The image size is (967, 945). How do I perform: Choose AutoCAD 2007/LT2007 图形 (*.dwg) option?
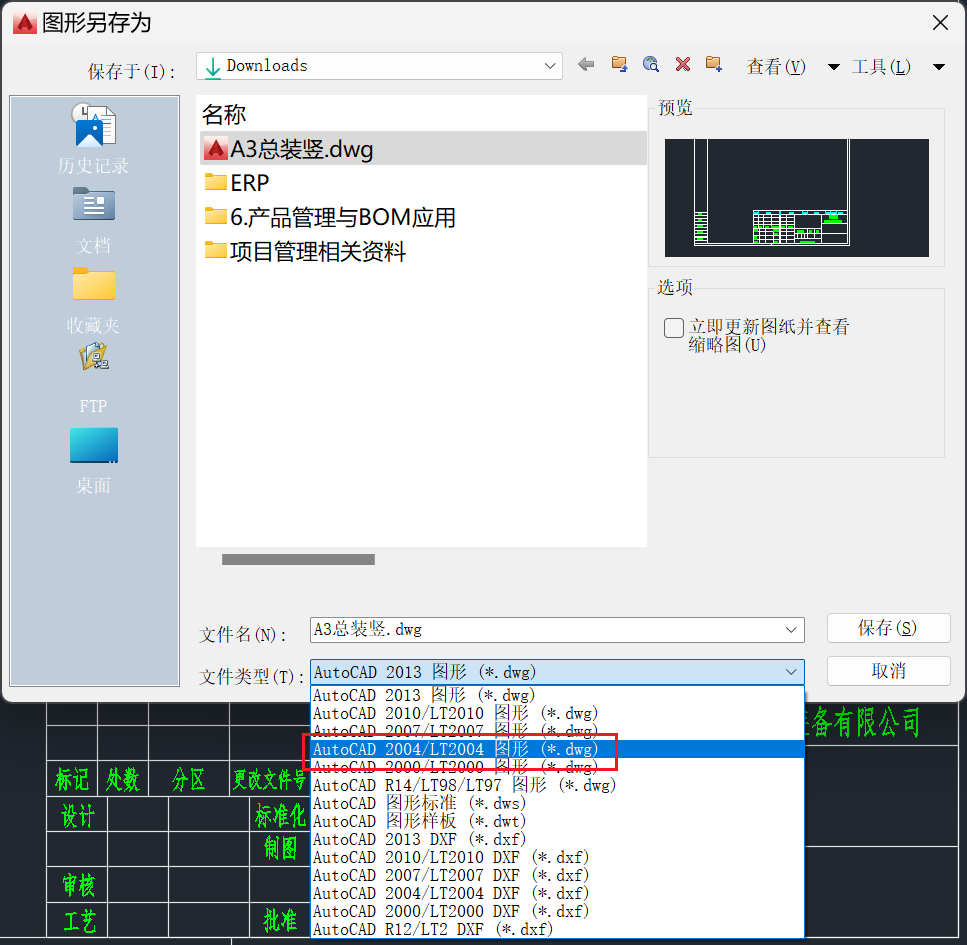click(x=558, y=731)
